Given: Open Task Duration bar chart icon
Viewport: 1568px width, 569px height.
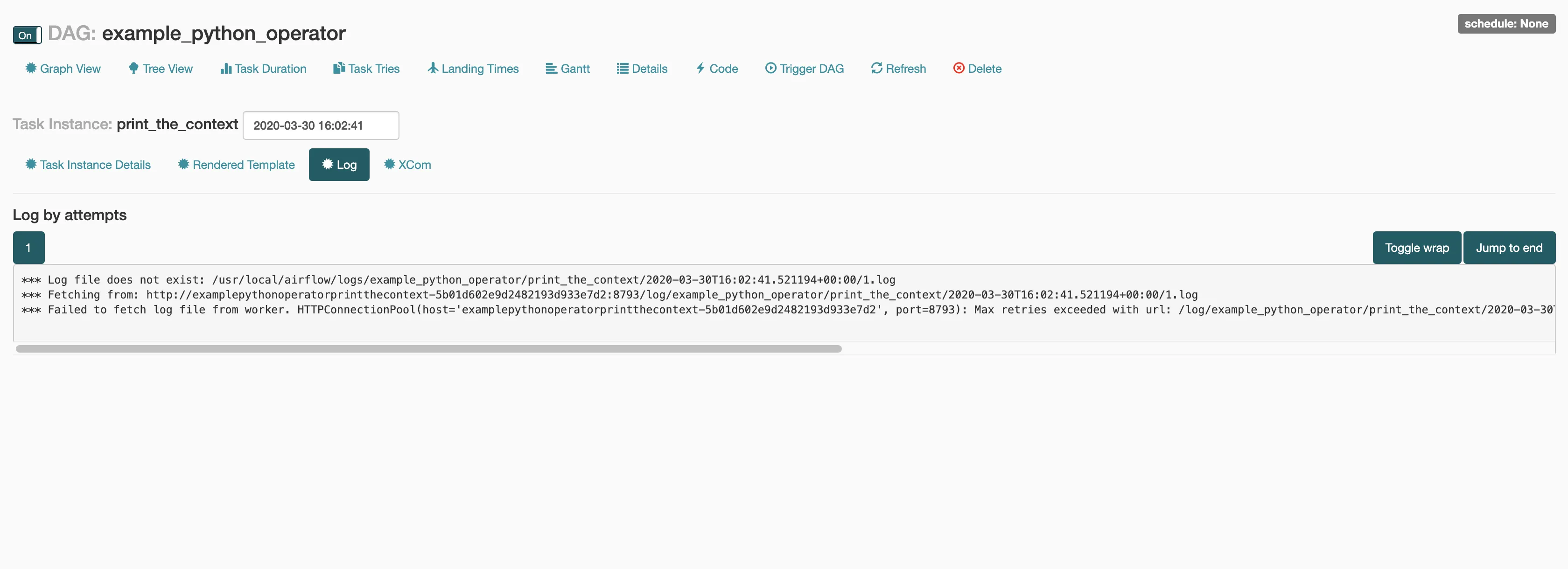Looking at the screenshot, I should pyautogui.click(x=226, y=68).
